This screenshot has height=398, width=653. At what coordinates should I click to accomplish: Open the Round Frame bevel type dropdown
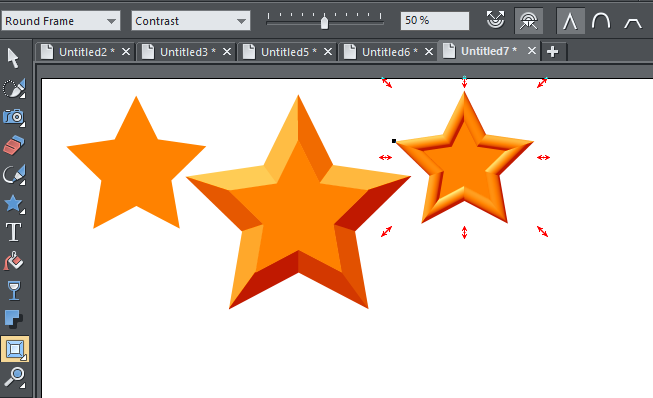pyautogui.click(x=61, y=21)
